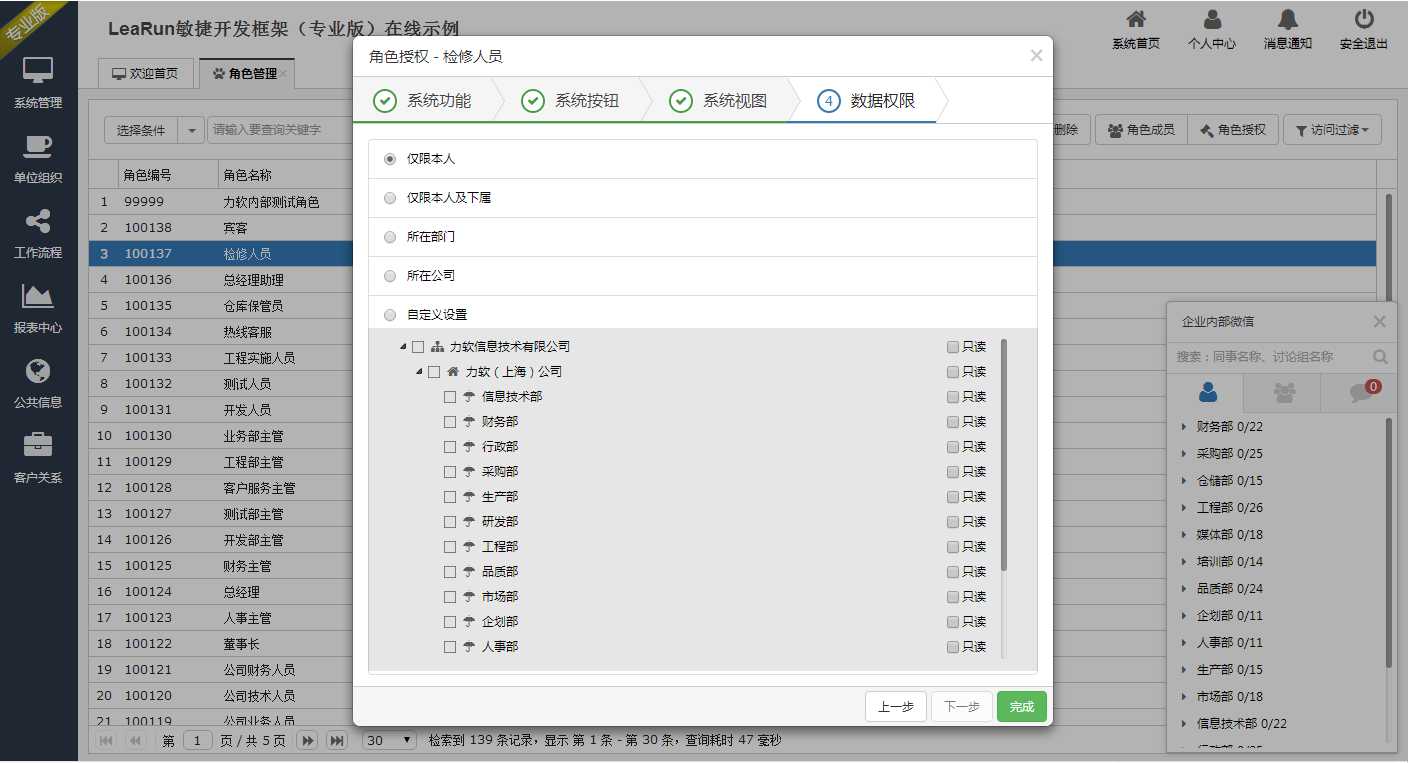Open 报表中心 chart icon
This screenshot has width=1408, height=763.
[38, 297]
